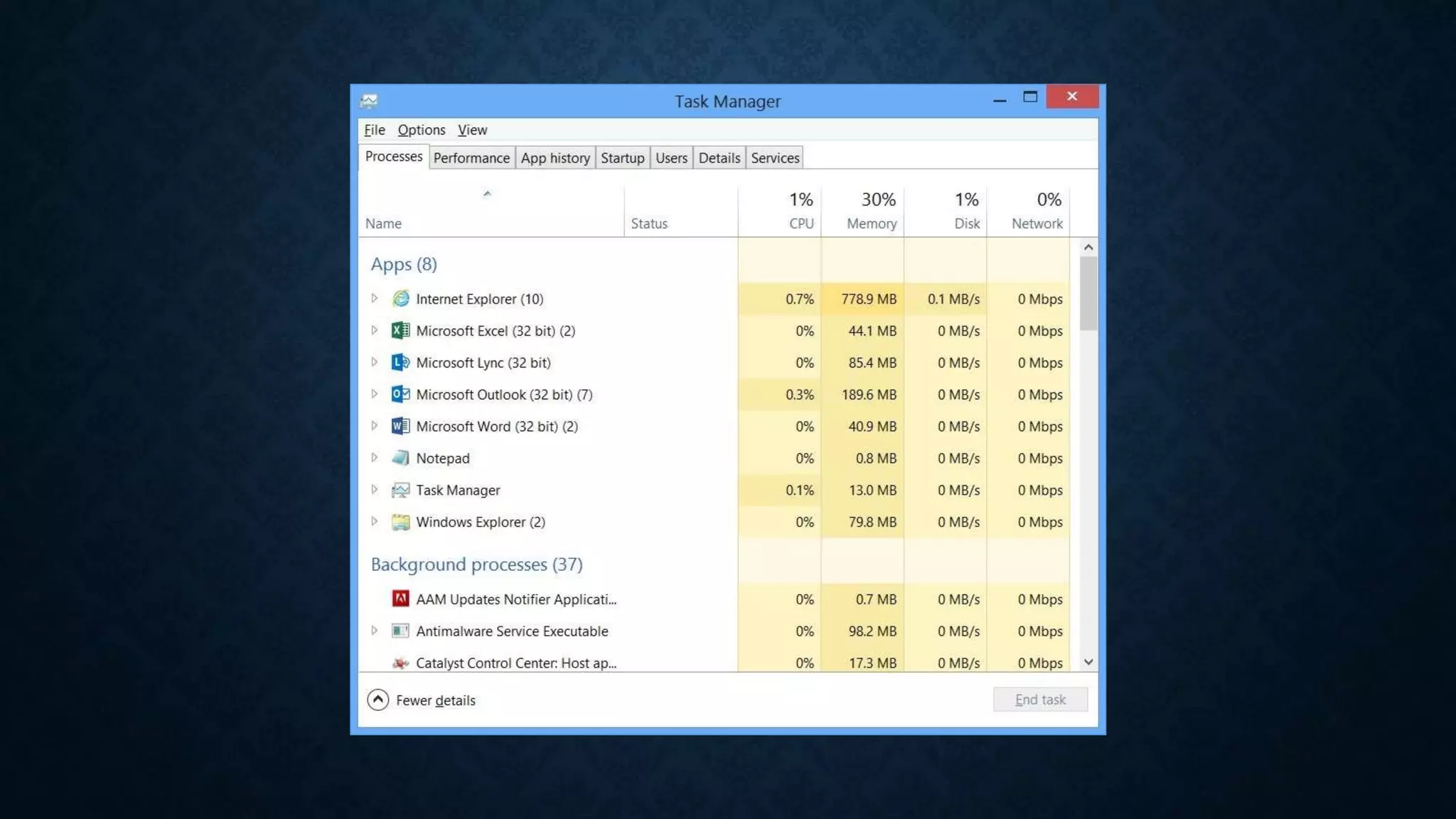The height and width of the screenshot is (819, 1456).
Task: Open the Startup tab
Action: pos(622,158)
